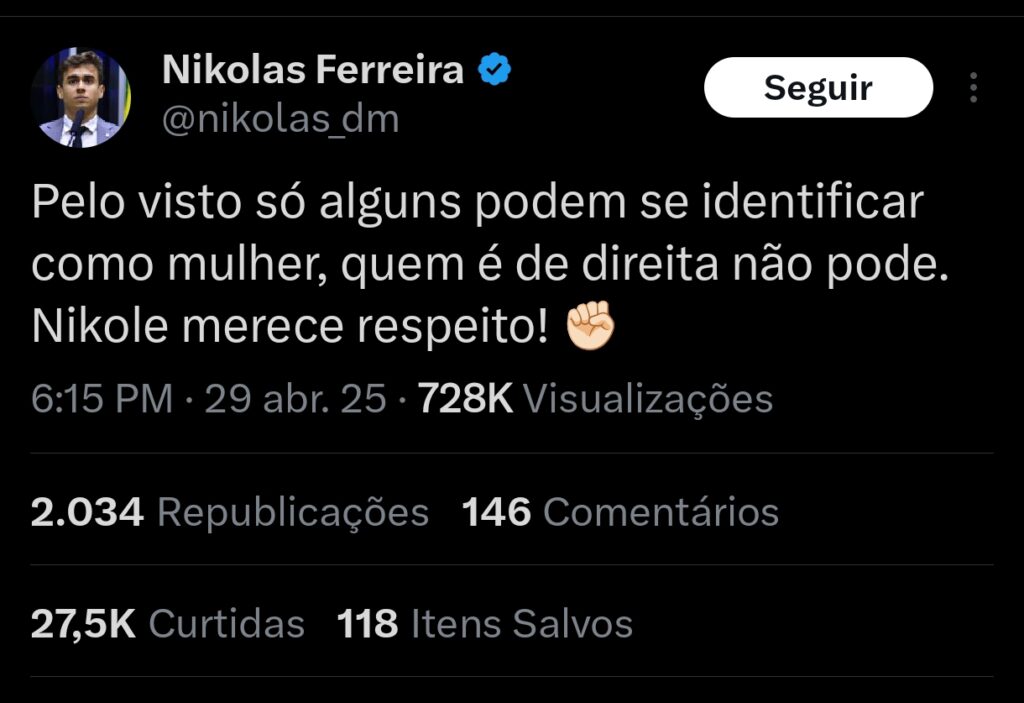Open the Republicações list
The width and height of the screenshot is (1024, 703).
coord(293,512)
